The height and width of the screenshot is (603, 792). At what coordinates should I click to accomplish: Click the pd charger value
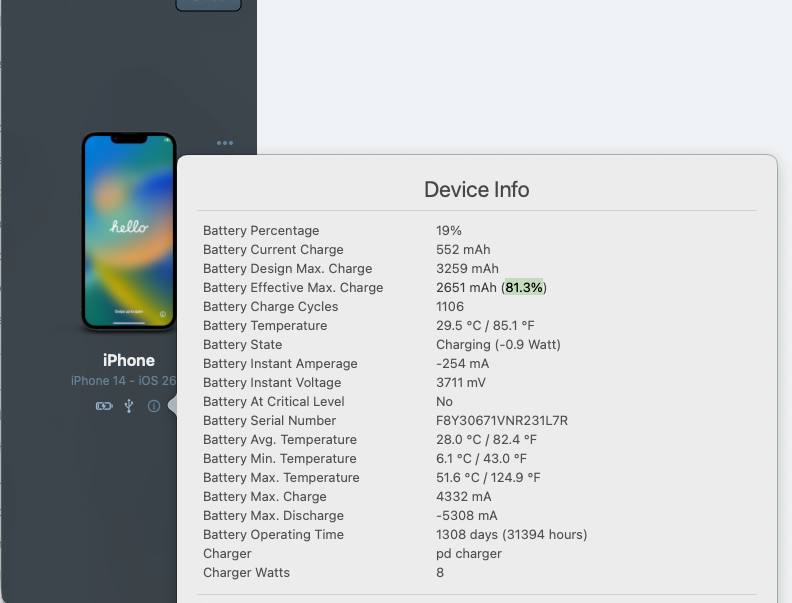click(x=469, y=554)
